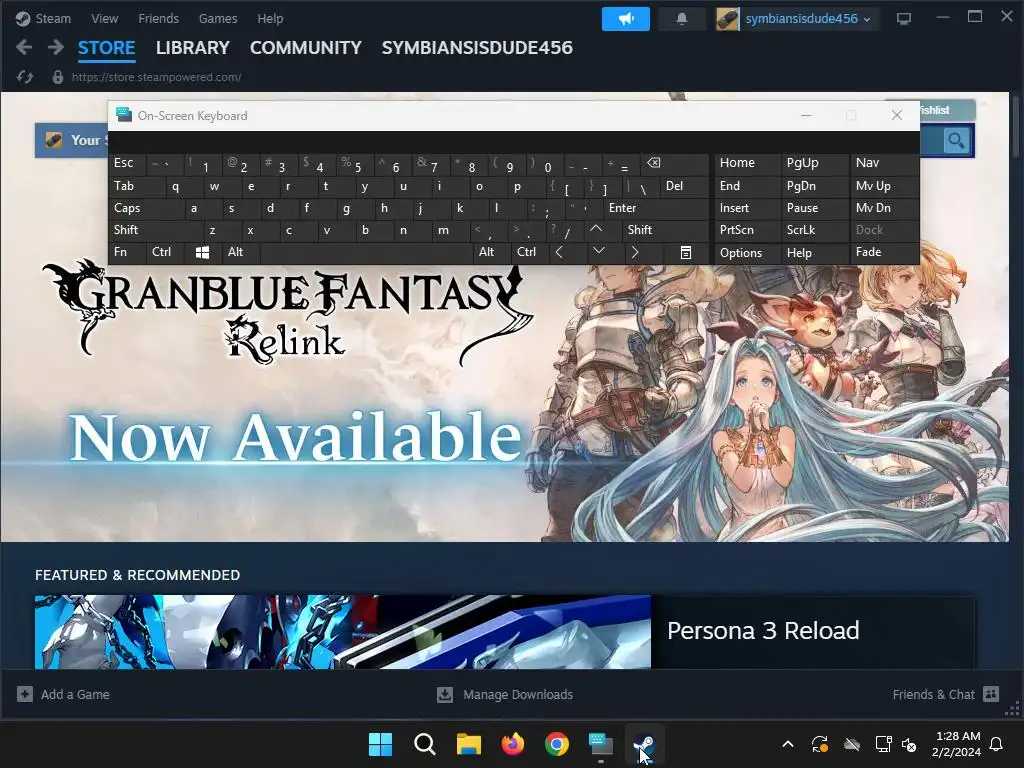This screenshot has height=768, width=1024.
Task: Launch Google Chrome from the taskbar
Action: [x=556, y=744]
